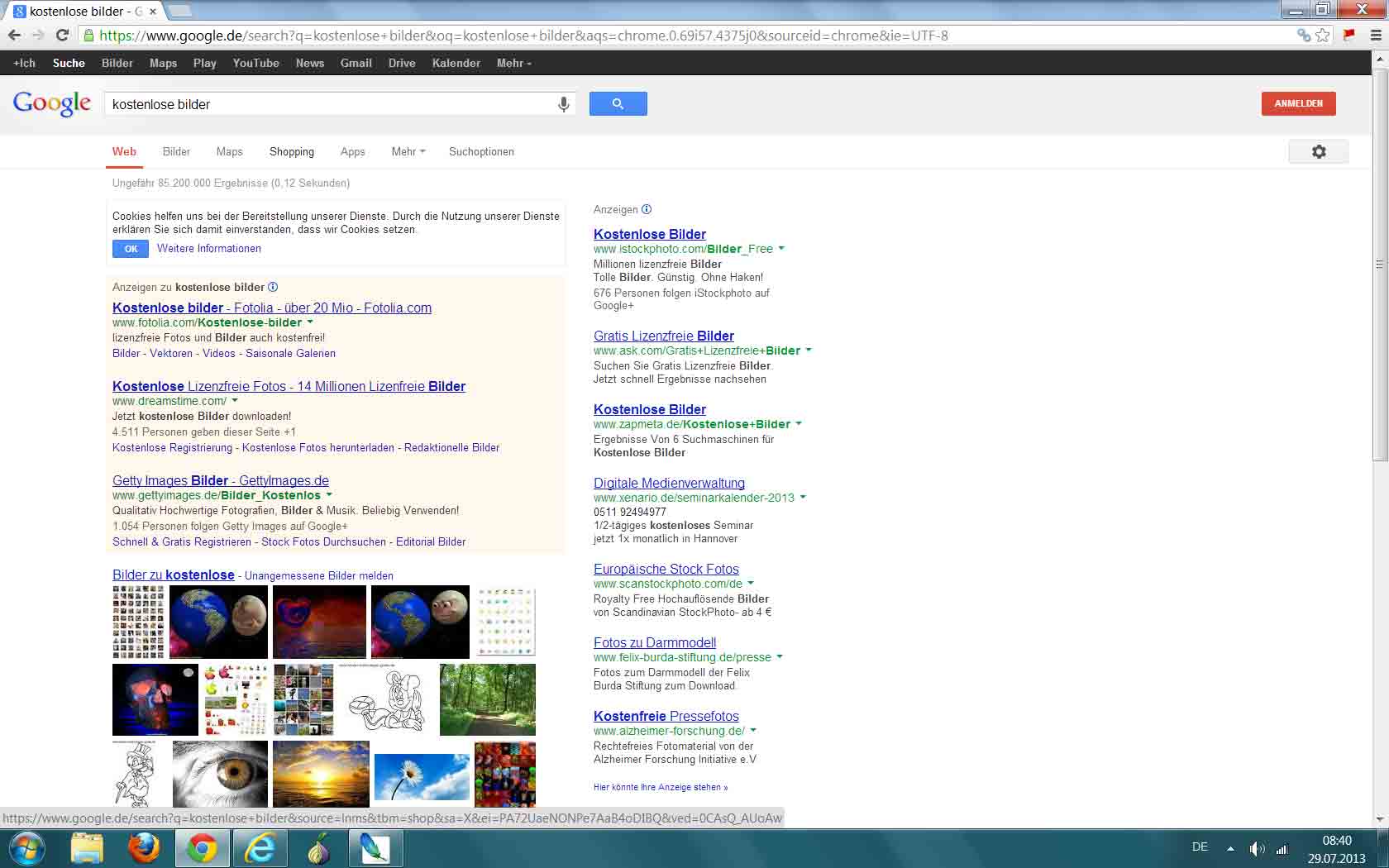Image resolution: width=1389 pixels, height=868 pixels.
Task: Click the blue magnifier search button
Action: tap(618, 103)
